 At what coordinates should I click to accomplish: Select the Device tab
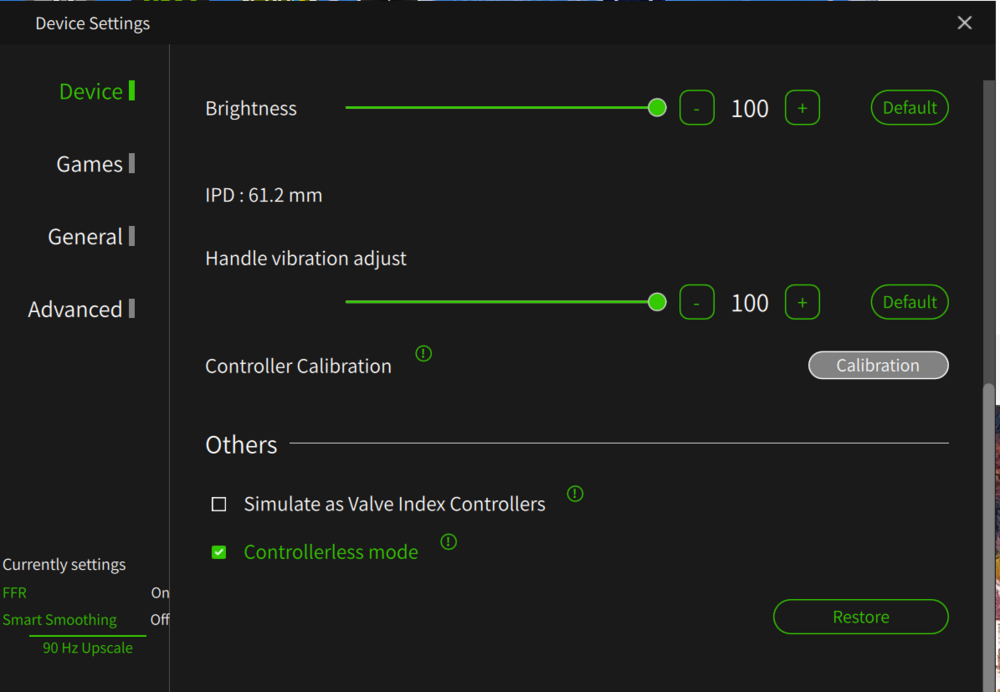pyautogui.click(x=91, y=92)
